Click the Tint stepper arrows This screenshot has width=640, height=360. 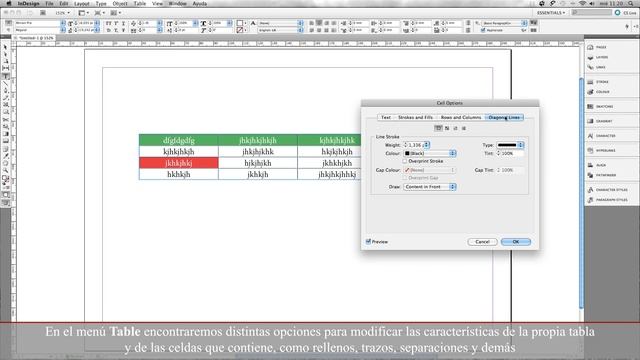[498, 153]
